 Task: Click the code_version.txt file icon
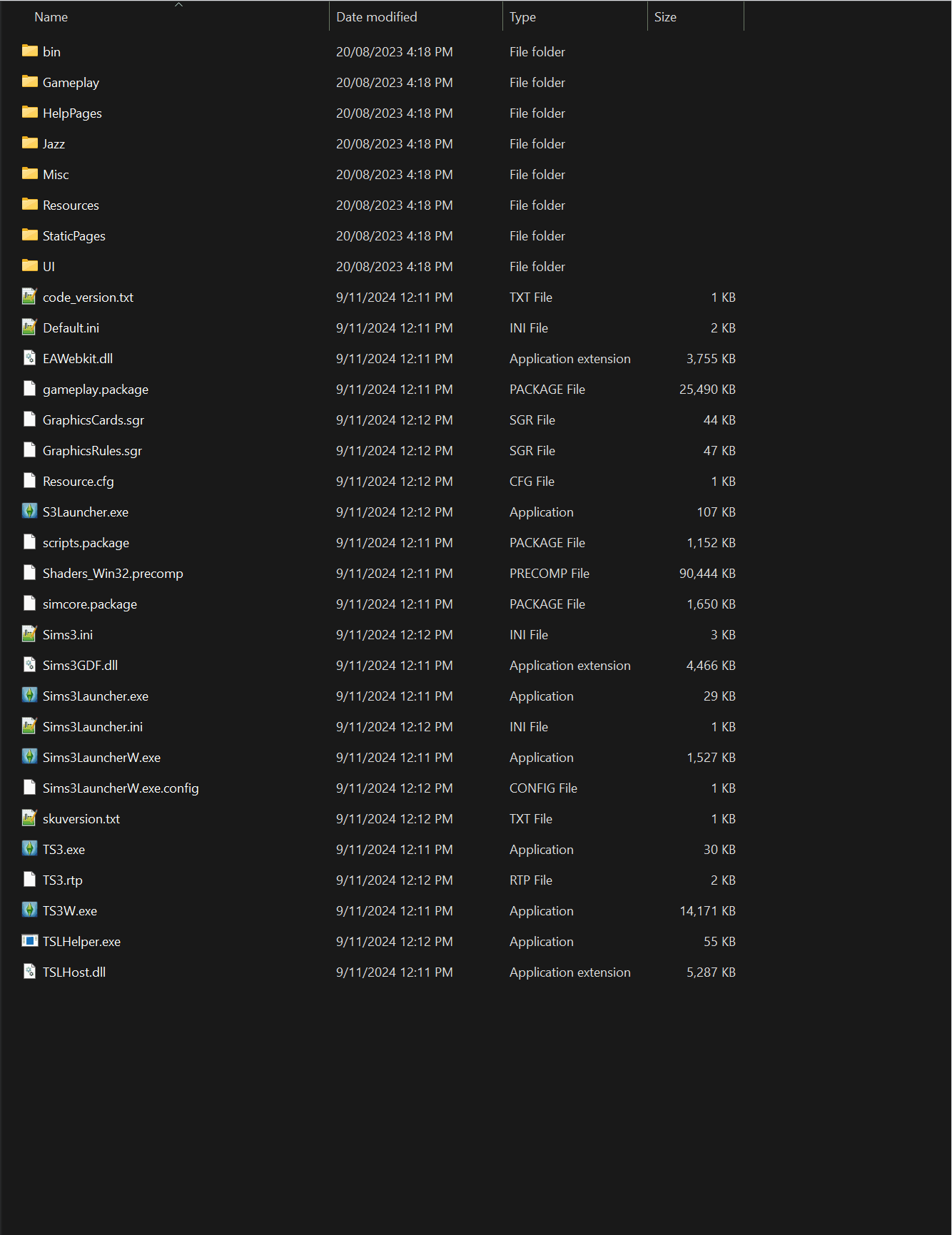[29, 296]
